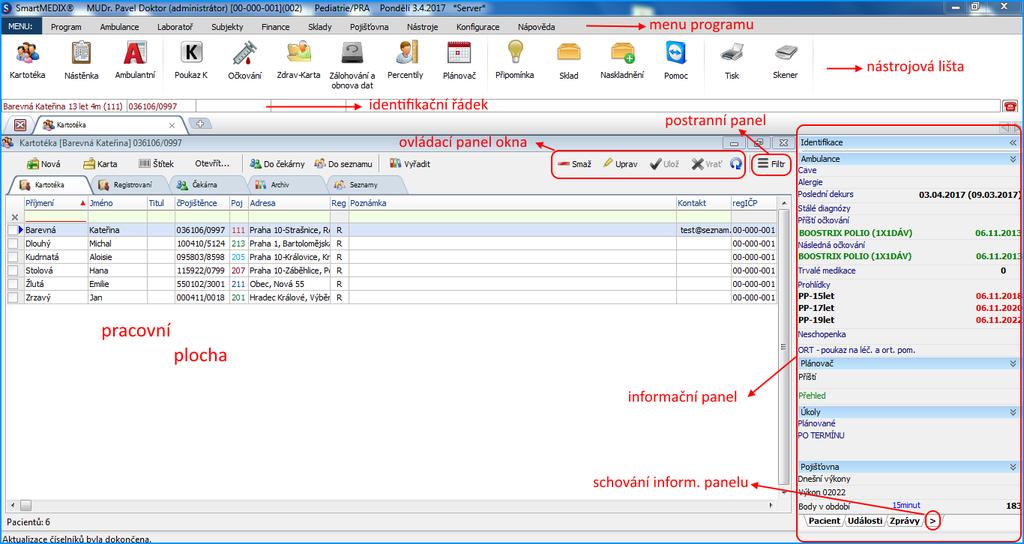Add a new tab with plus icon
The height and width of the screenshot is (544, 1024).
coord(200,123)
